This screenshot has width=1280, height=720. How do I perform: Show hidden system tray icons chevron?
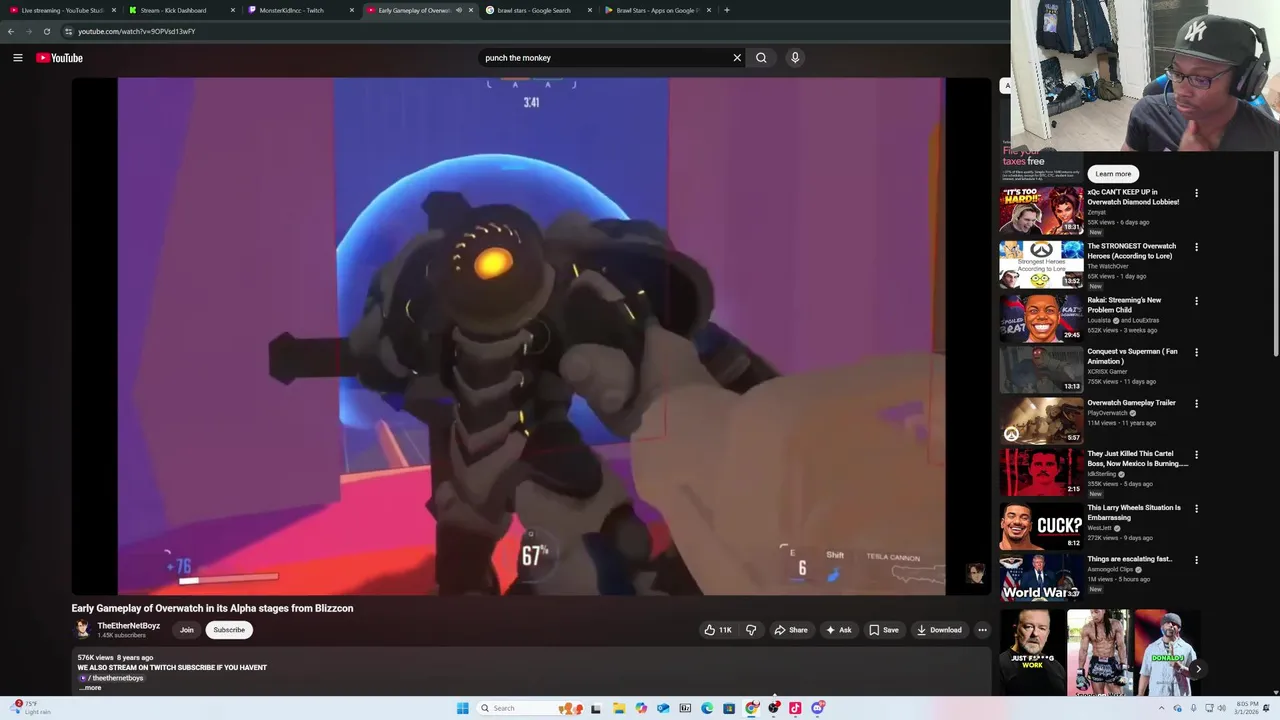pyautogui.click(x=1161, y=708)
